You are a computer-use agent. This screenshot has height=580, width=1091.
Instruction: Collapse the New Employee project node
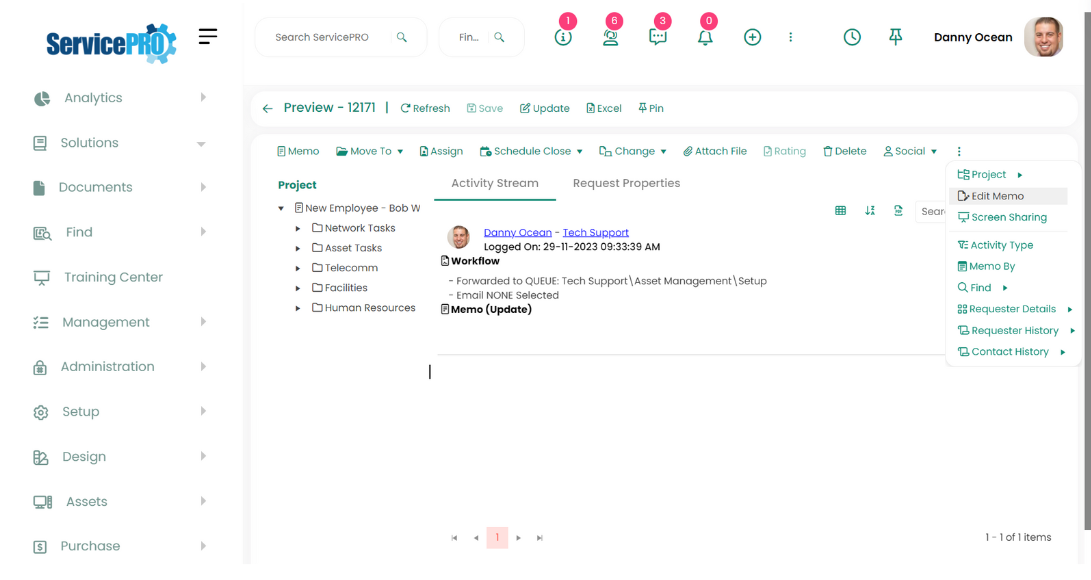pyautogui.click(x=282, y=209)
